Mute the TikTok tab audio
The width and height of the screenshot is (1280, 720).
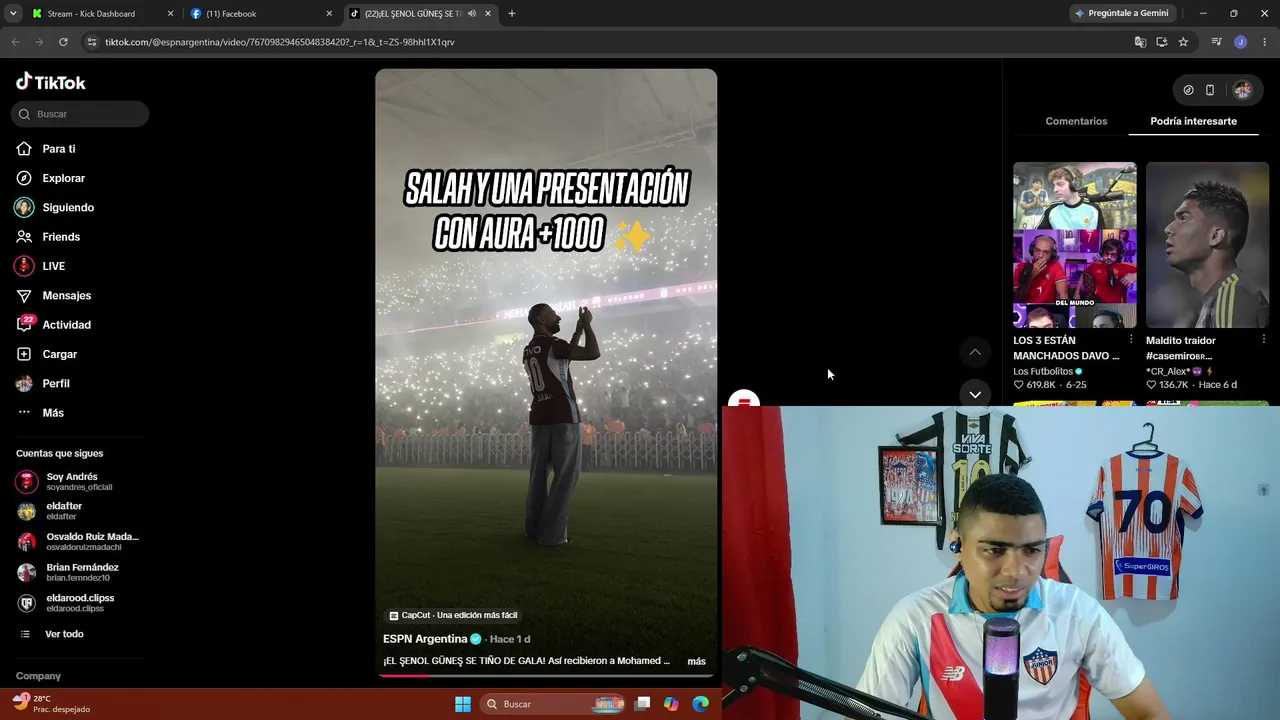click(471, 14)
